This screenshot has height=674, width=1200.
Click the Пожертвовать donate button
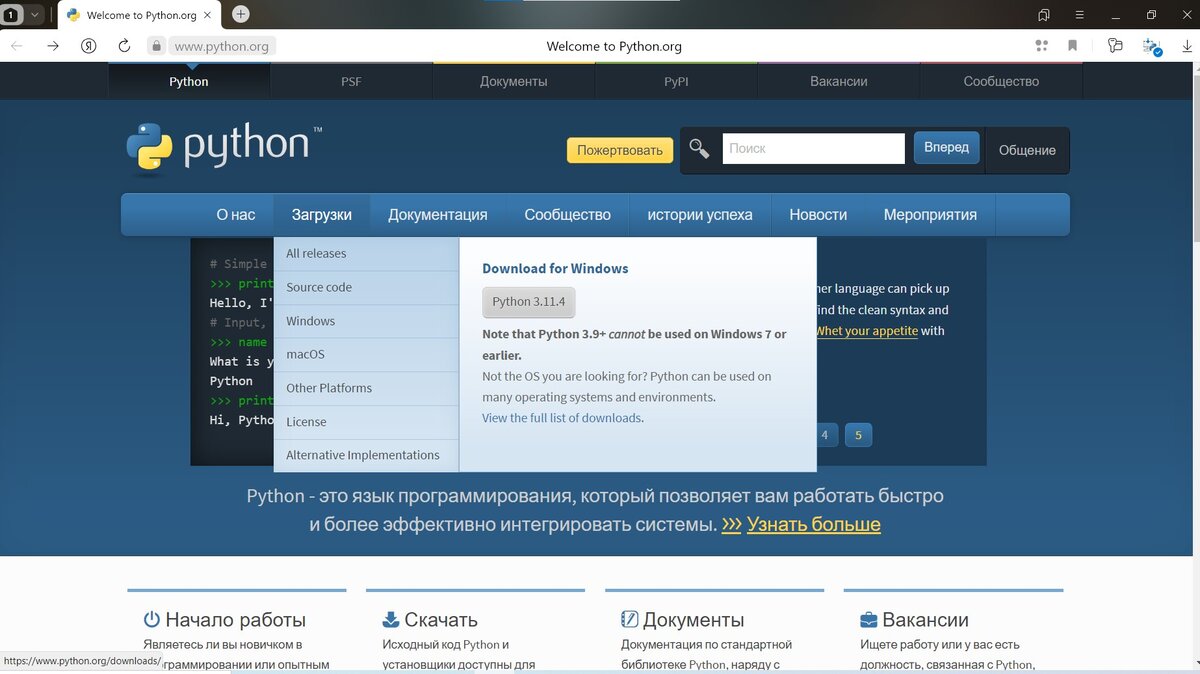click(620, 150)
